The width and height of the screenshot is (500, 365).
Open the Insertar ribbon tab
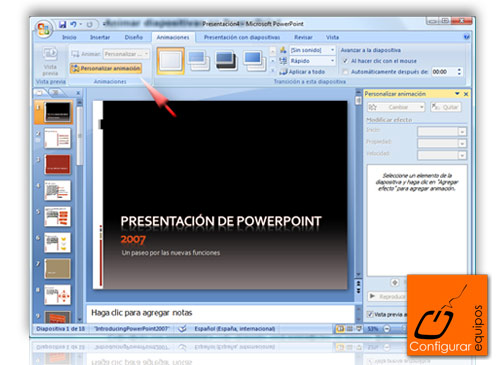click(x=100, y=37)
